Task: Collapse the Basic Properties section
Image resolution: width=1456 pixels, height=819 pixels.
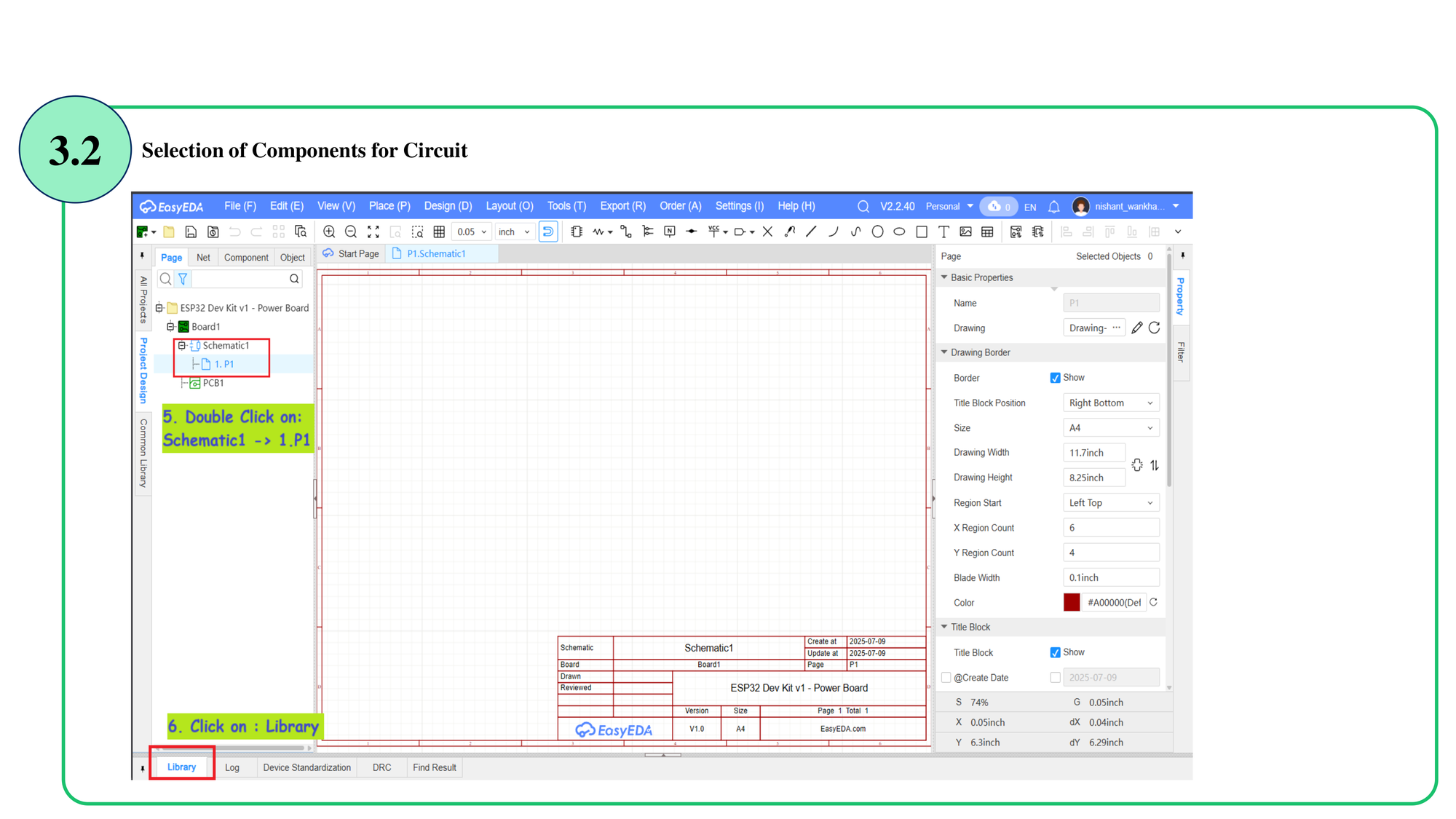Action: 944,277
